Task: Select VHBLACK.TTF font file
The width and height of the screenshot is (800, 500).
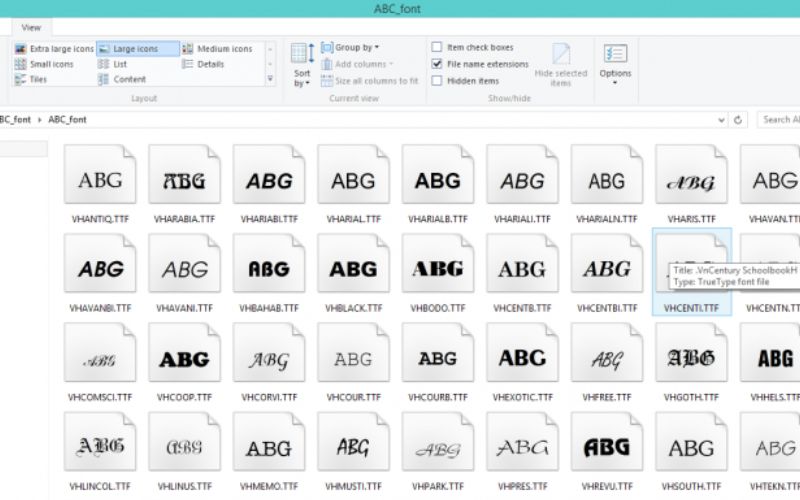Action: tap(354, 273)
